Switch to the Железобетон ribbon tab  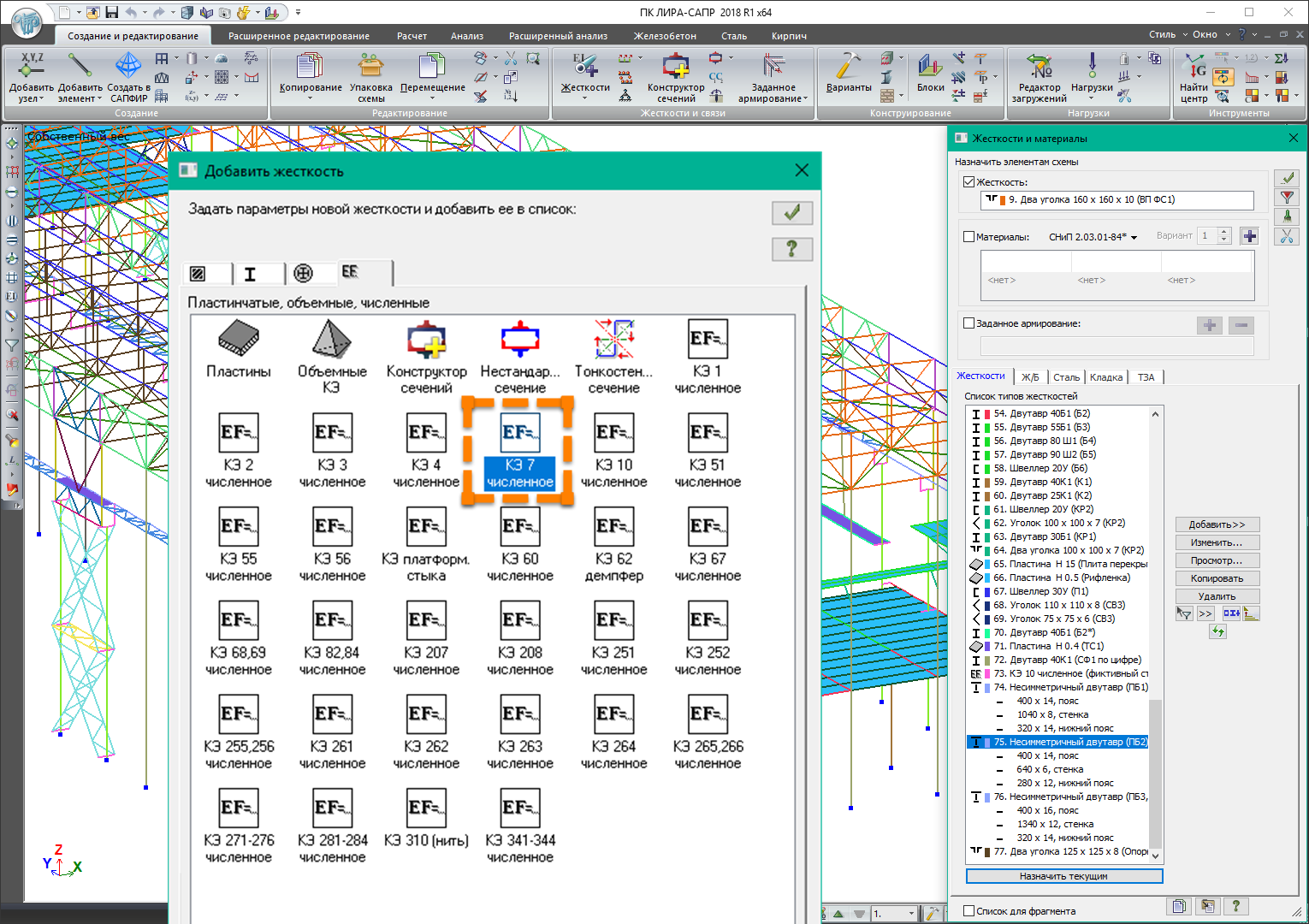coord(664,36)
